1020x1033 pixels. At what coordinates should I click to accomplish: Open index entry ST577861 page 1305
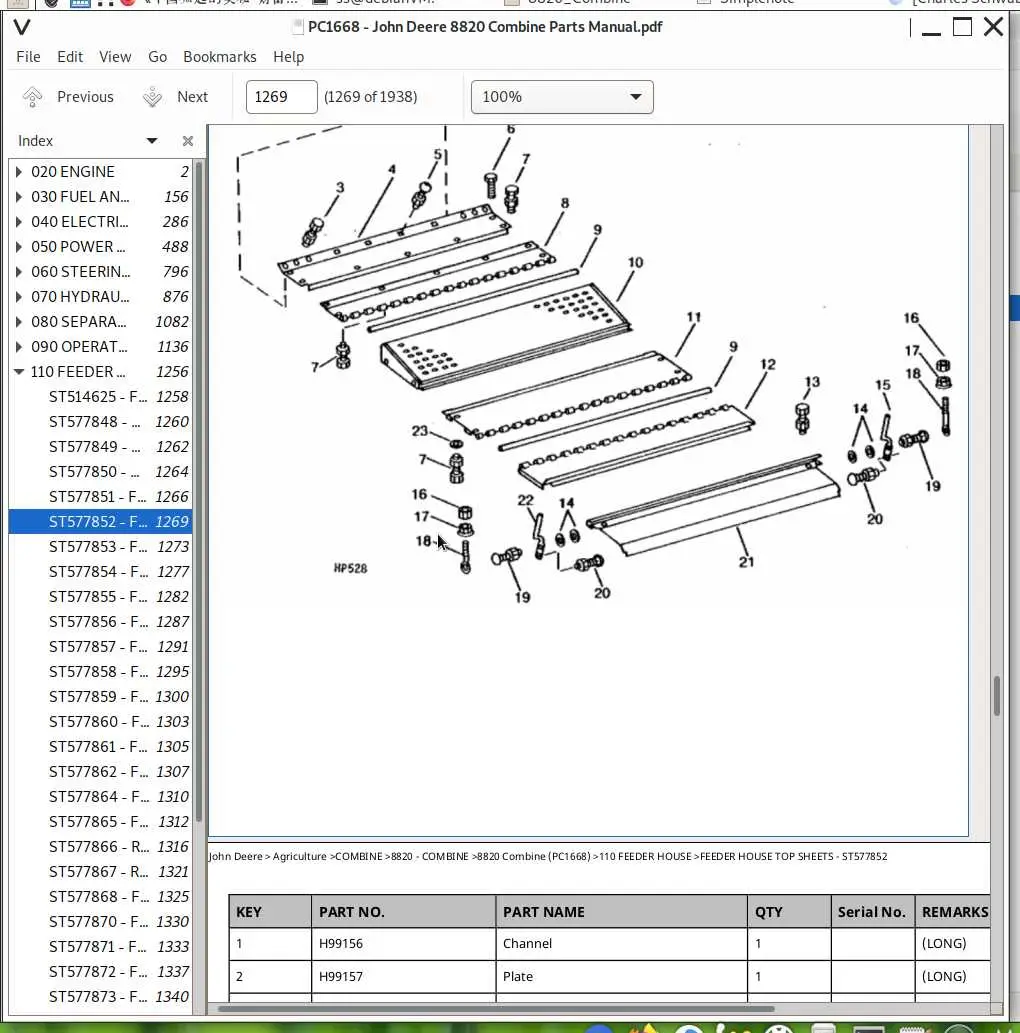101,747
